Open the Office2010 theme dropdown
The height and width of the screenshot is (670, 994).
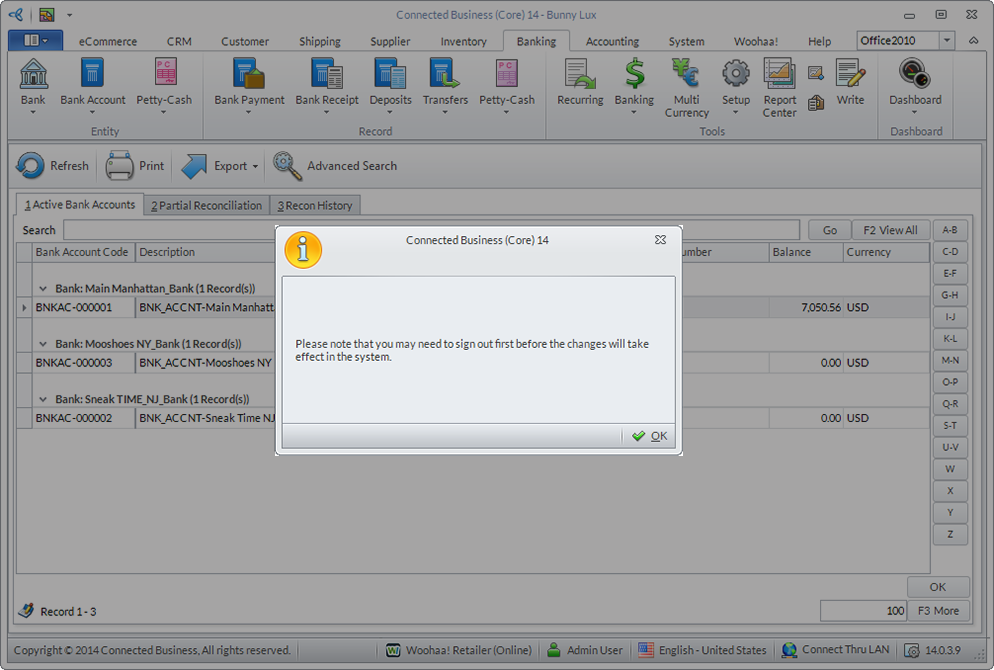946,41
